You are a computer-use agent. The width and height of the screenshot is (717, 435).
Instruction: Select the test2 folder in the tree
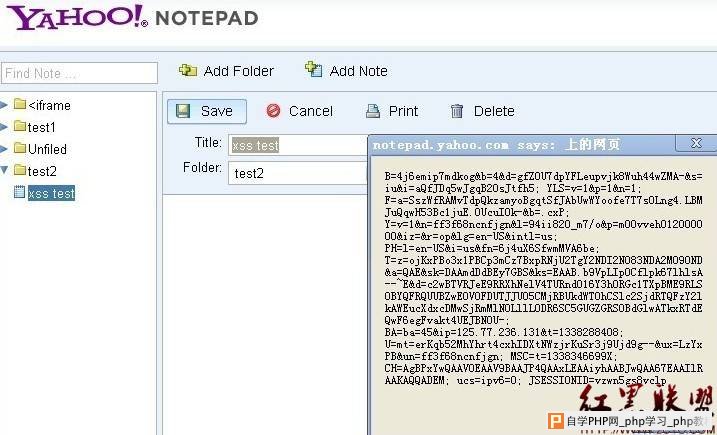pyautogui.click(x=43, y=171)
